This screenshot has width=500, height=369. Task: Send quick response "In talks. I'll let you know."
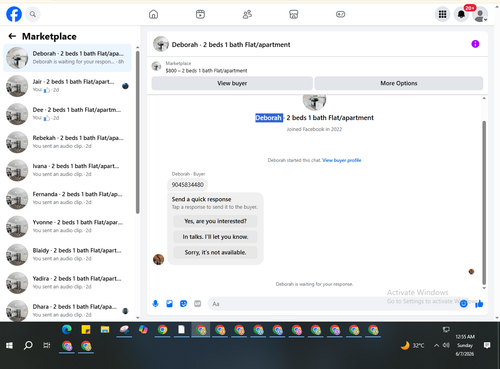(215, 237)
